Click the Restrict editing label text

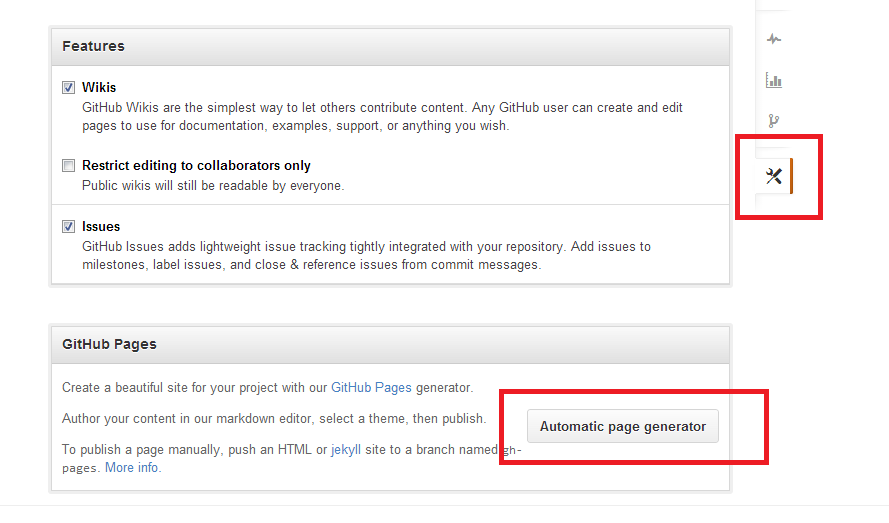pos(196,166)
